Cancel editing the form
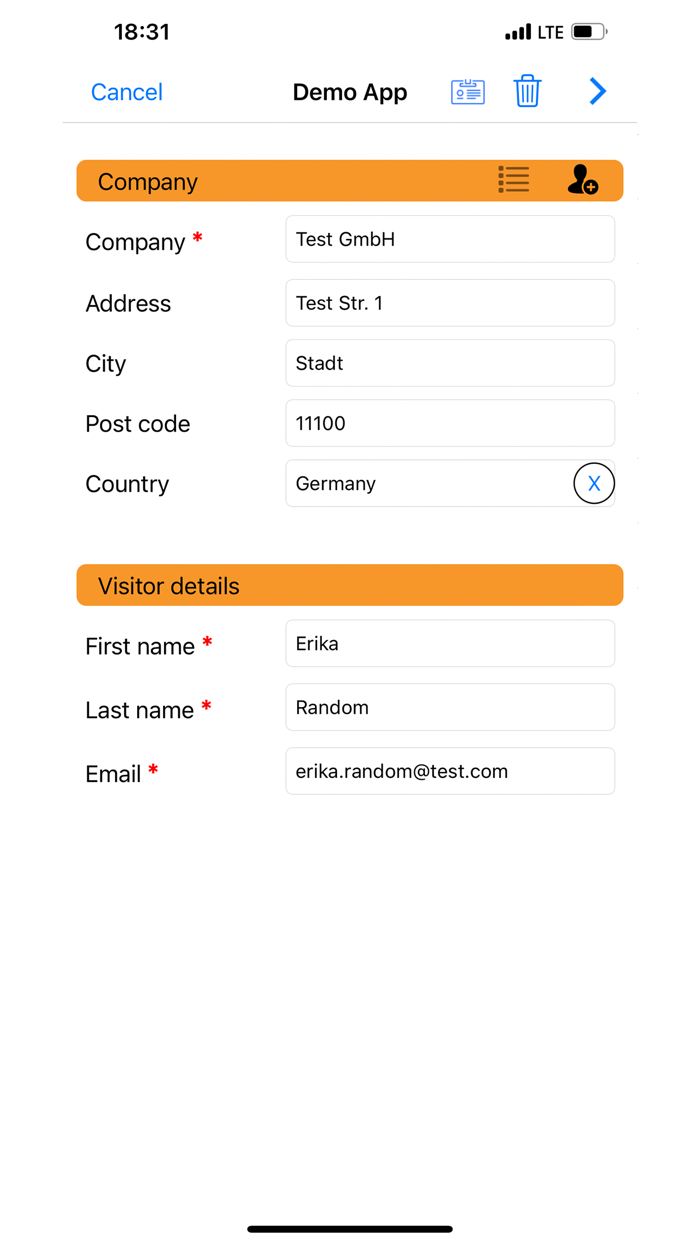The width and height of the screenshot is (700, 1244). tap(126, 92)
